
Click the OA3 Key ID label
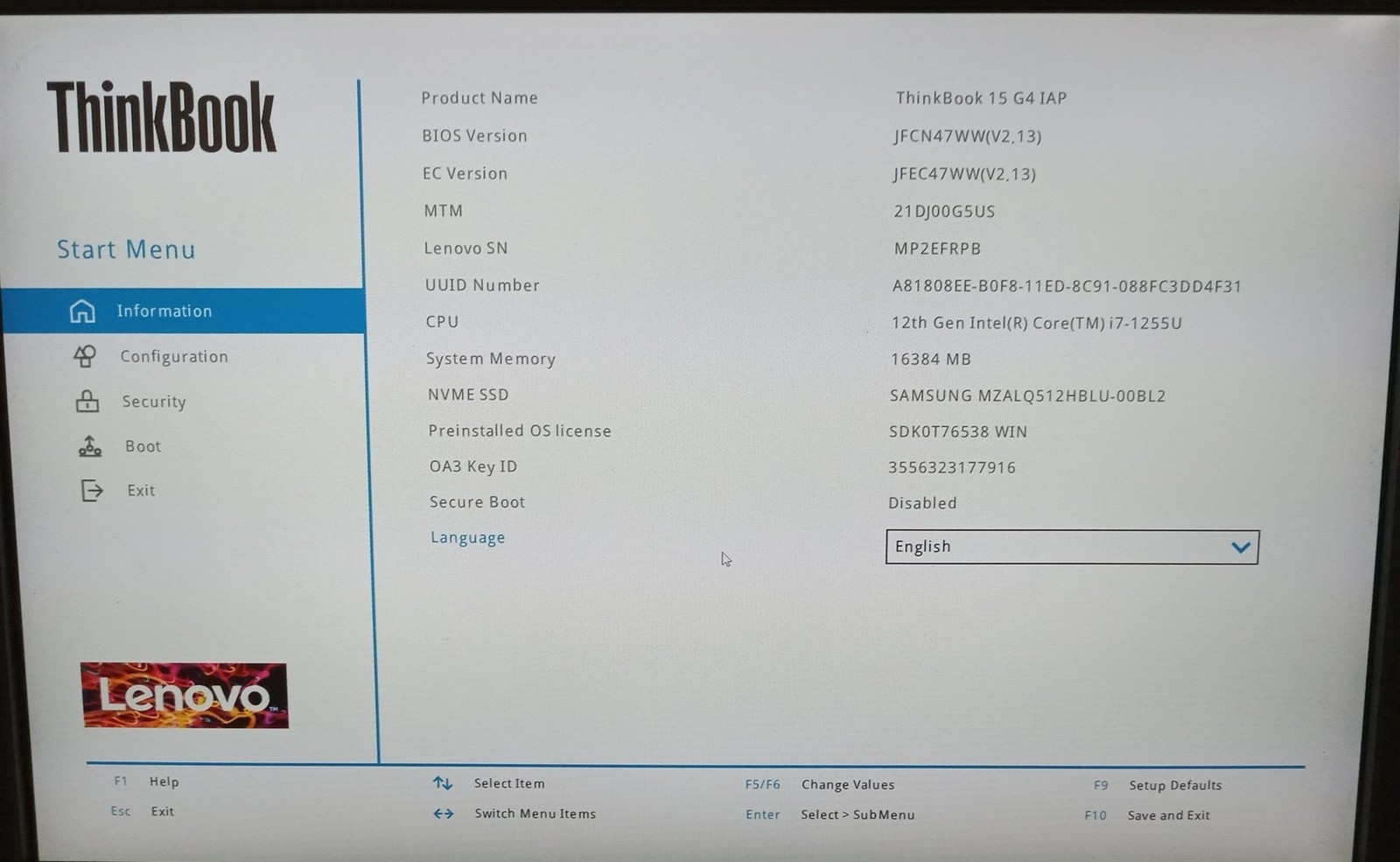(473, 466)
